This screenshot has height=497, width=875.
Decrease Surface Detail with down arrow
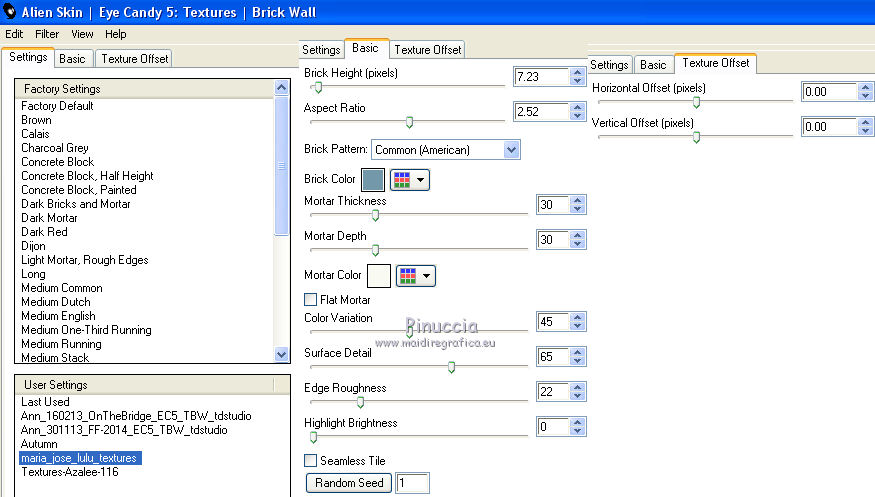[578, 361]
